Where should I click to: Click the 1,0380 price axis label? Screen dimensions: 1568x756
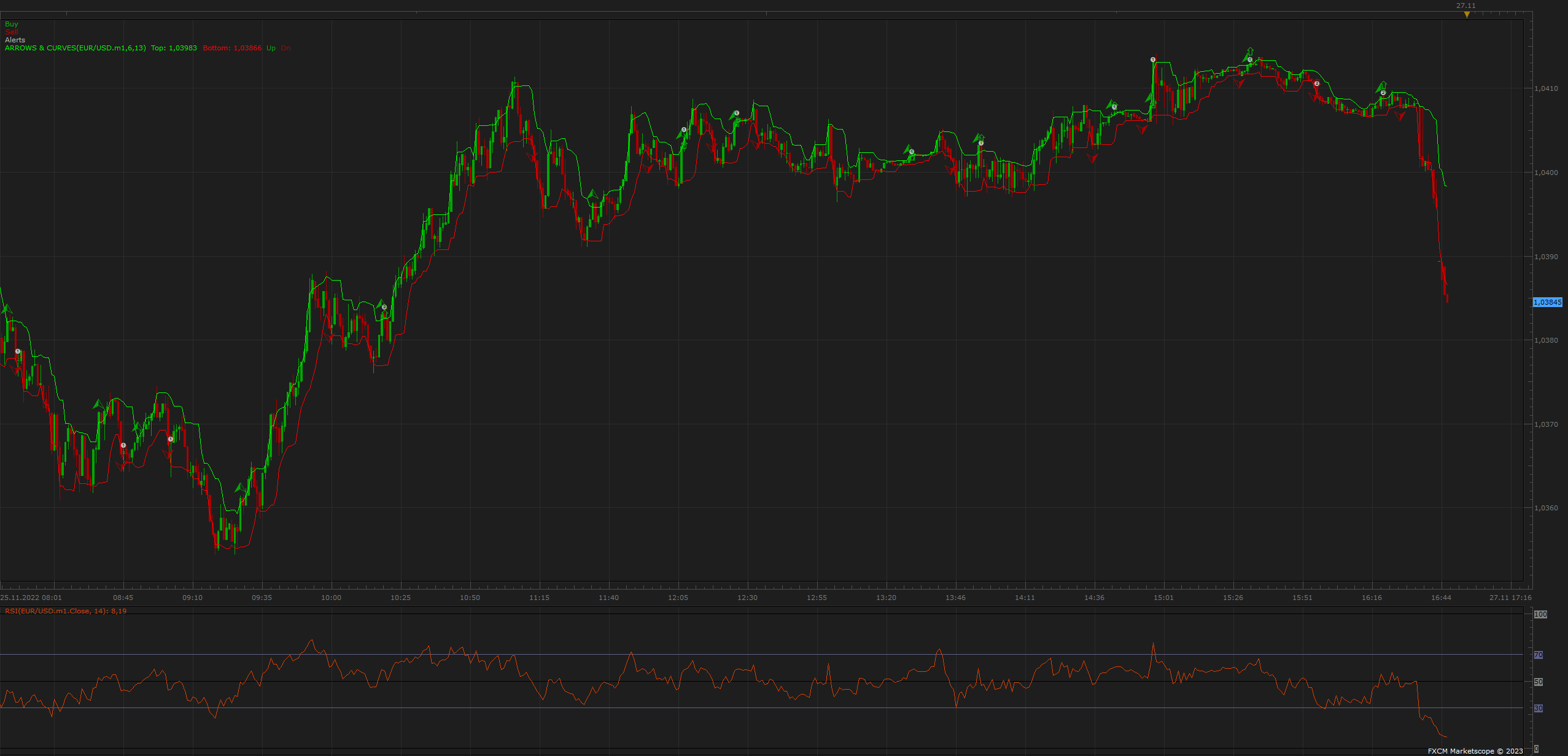click(x=1546, y=340)
